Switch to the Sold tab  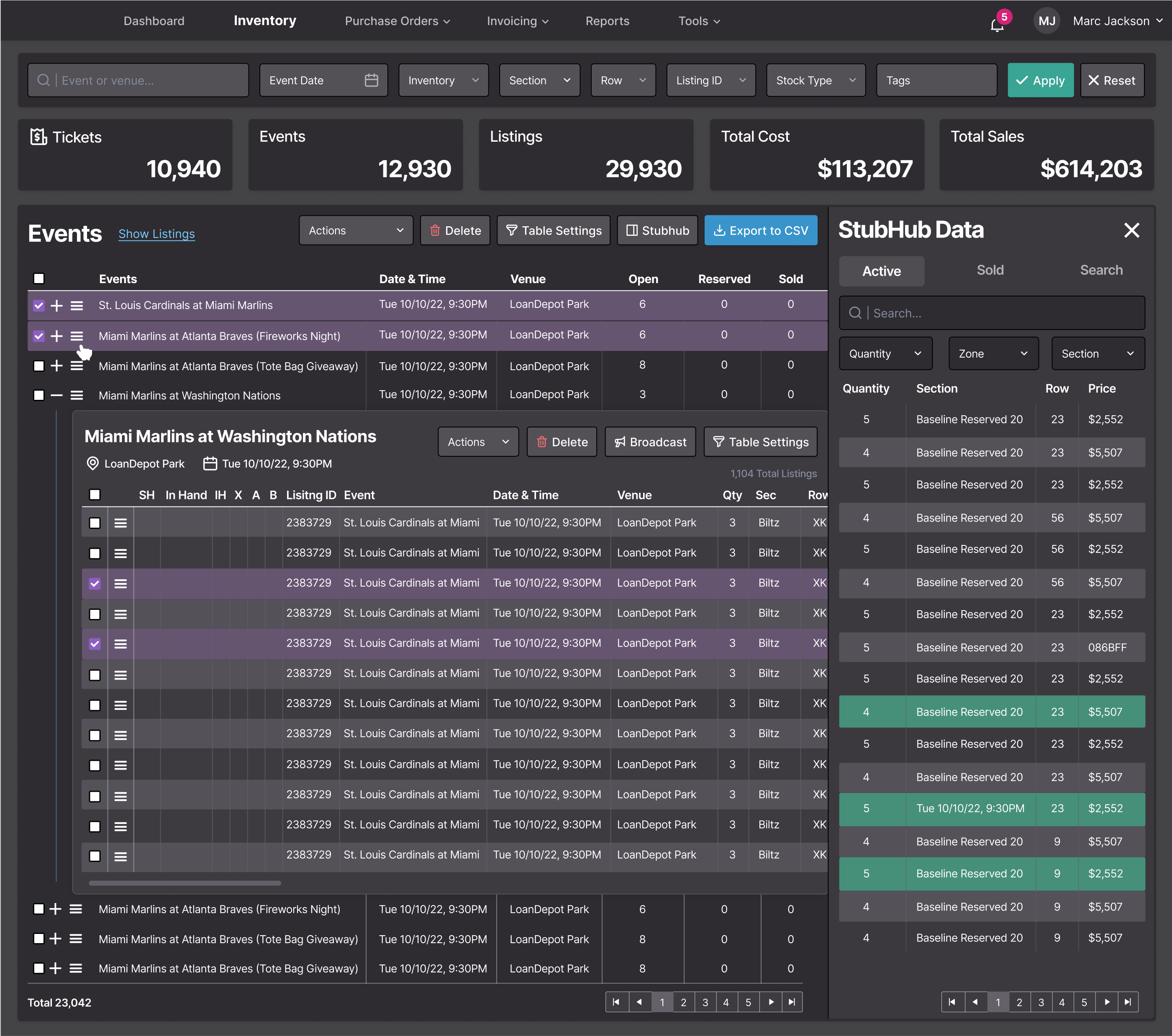coord(990,271)
